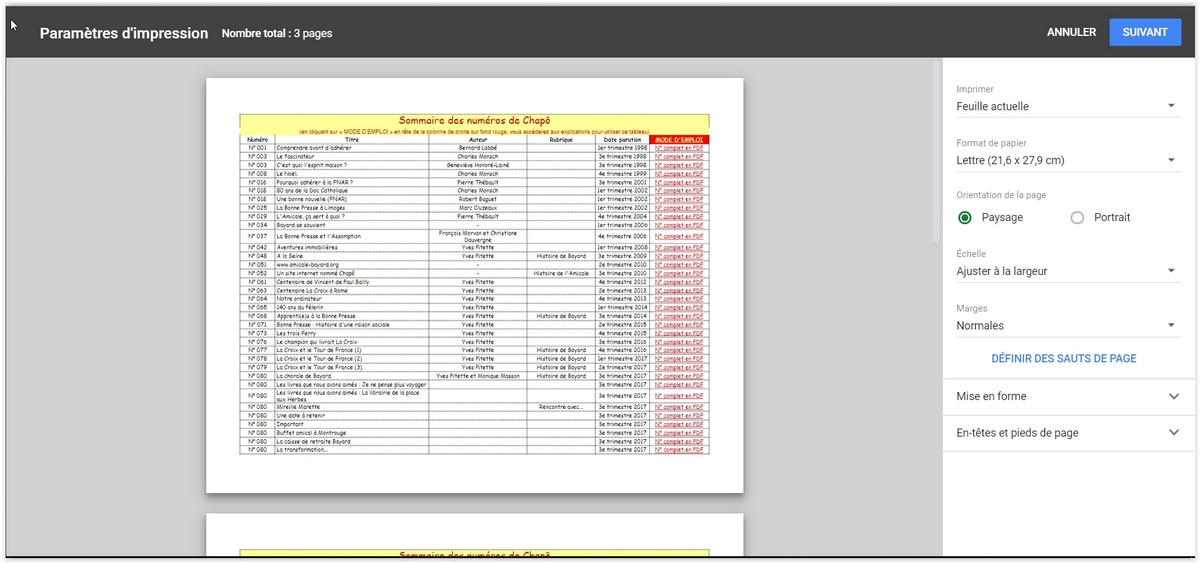The width and height of the screenshot is (1200, 563).
Task: Click the Imprimer label
Action: coord(975,89)
